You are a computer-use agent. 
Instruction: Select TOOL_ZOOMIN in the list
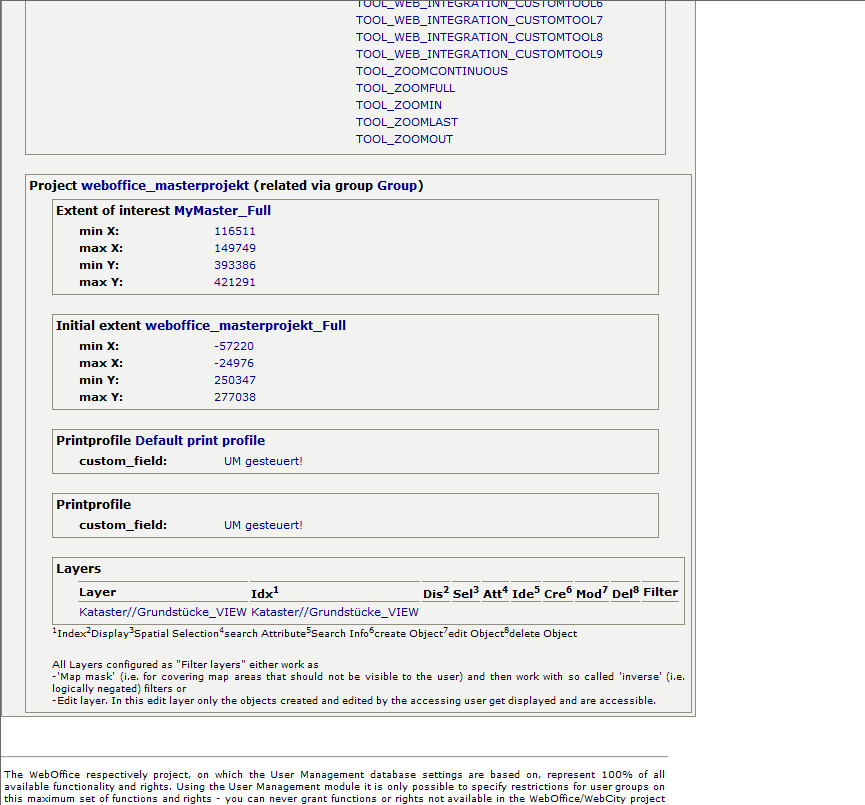(x=398, y=105)
